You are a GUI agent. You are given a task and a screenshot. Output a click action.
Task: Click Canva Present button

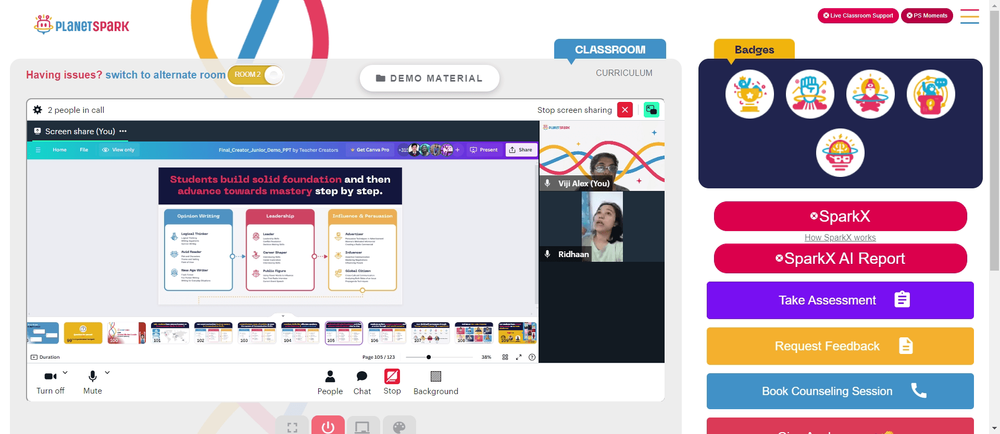(x=484, y=150)
